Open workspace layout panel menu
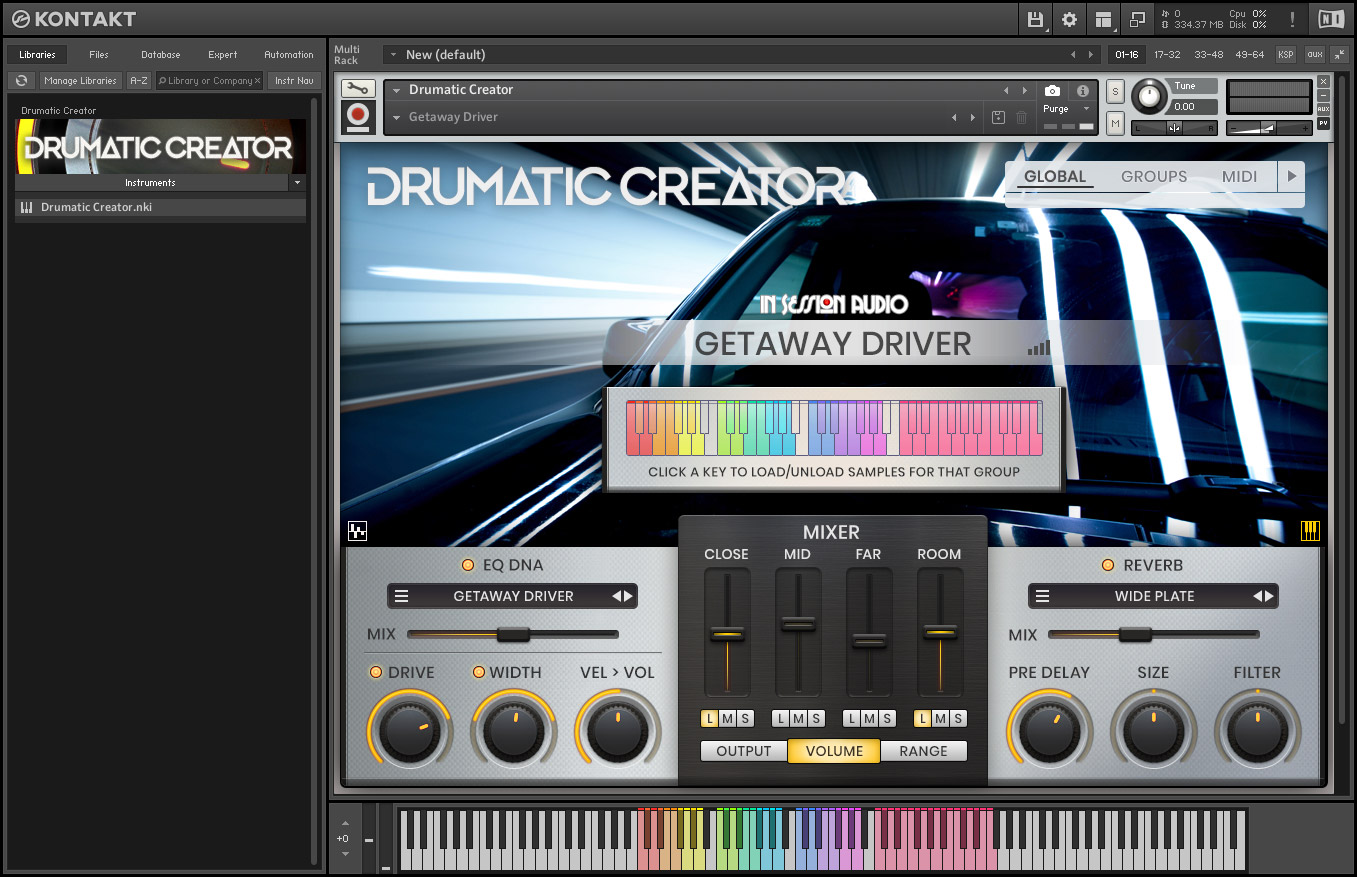 pos(1103,19)
